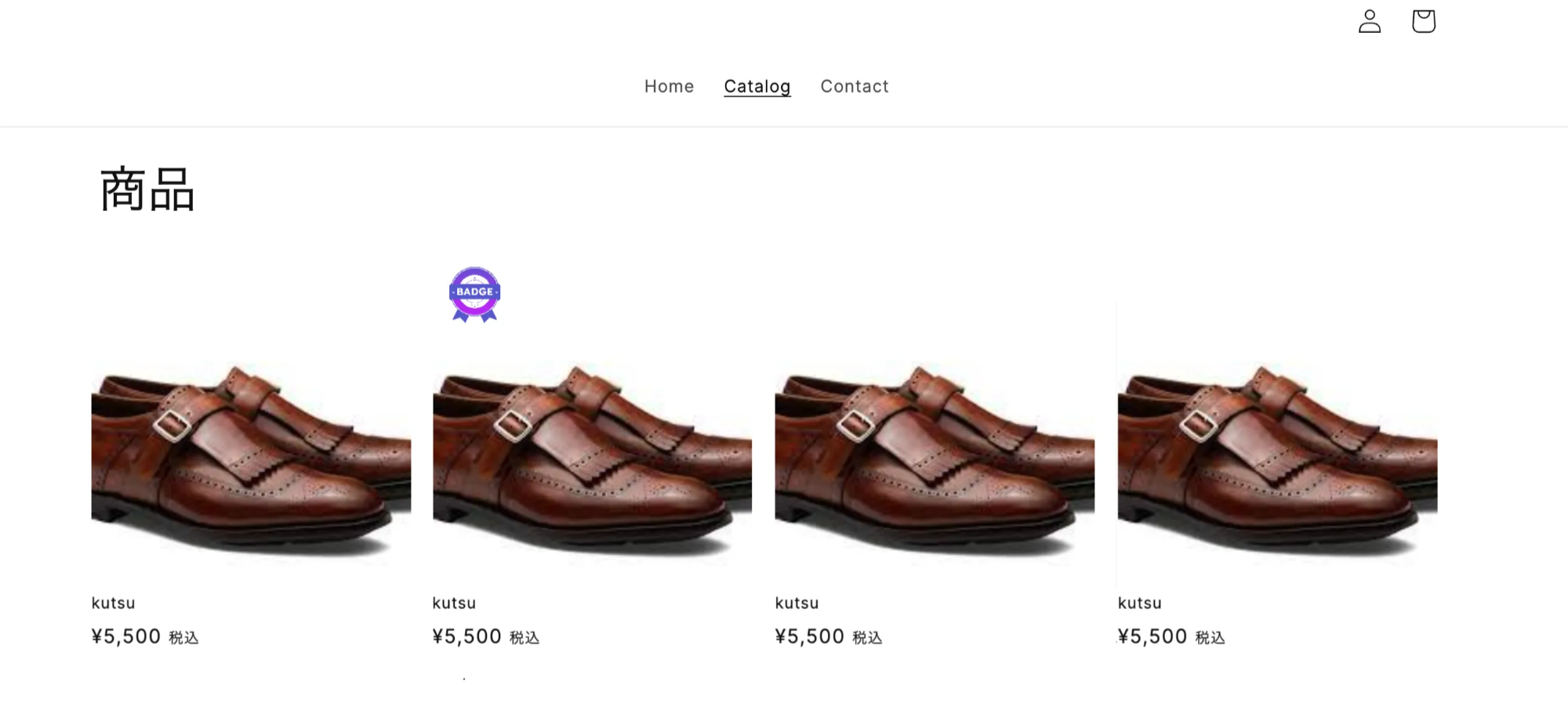
Task: Click the first product's kutsu title link
Action: tap(114, 603)
